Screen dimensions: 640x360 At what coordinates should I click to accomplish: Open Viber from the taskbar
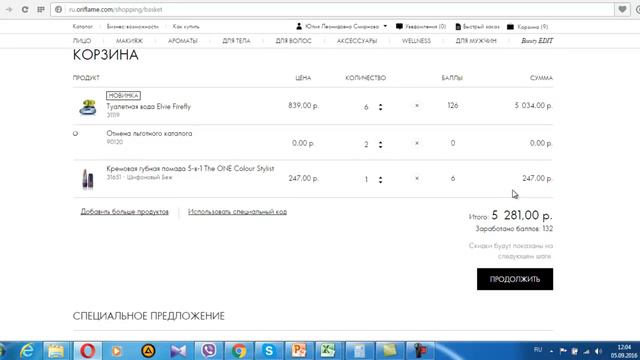pyautogui.click(x=209, y=351)
